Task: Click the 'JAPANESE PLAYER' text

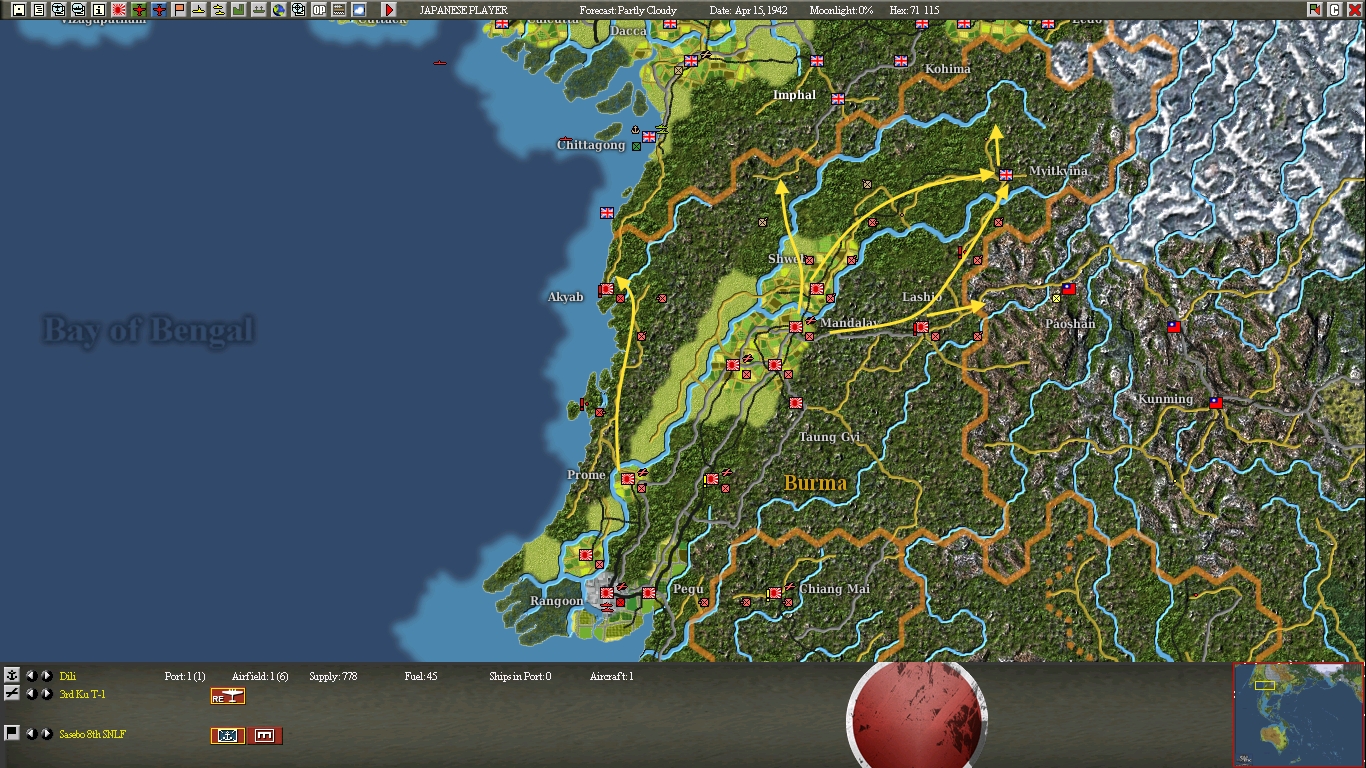Action: coord(463,10)
